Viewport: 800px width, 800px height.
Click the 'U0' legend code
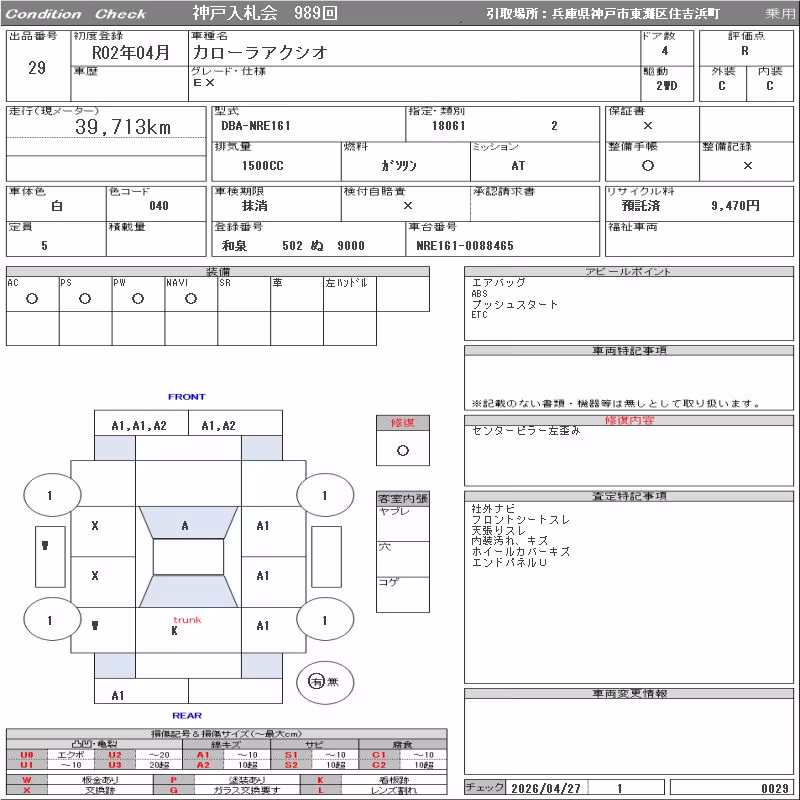point(27,755)
